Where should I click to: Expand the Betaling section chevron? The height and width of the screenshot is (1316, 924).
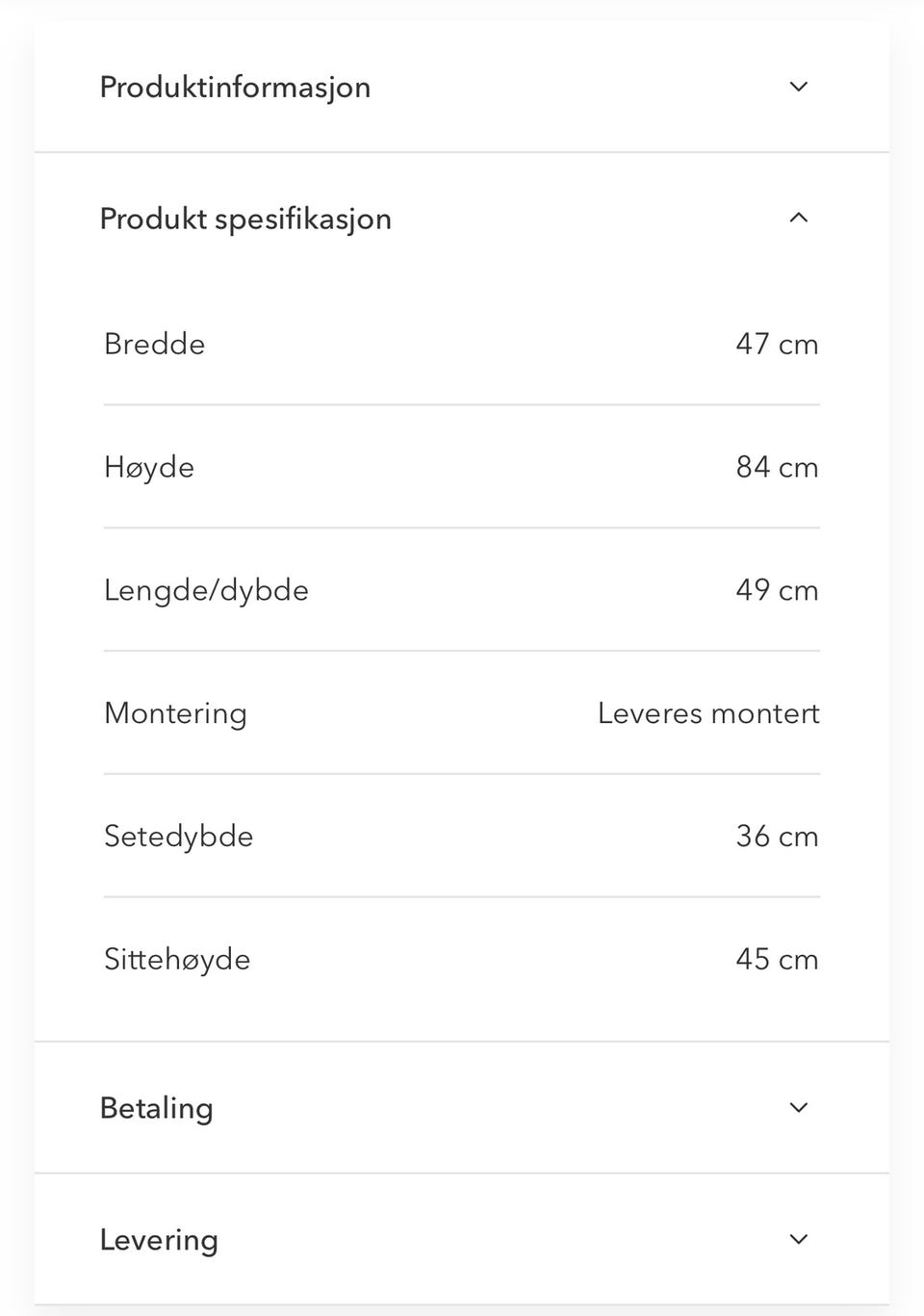coord(798,1107)
